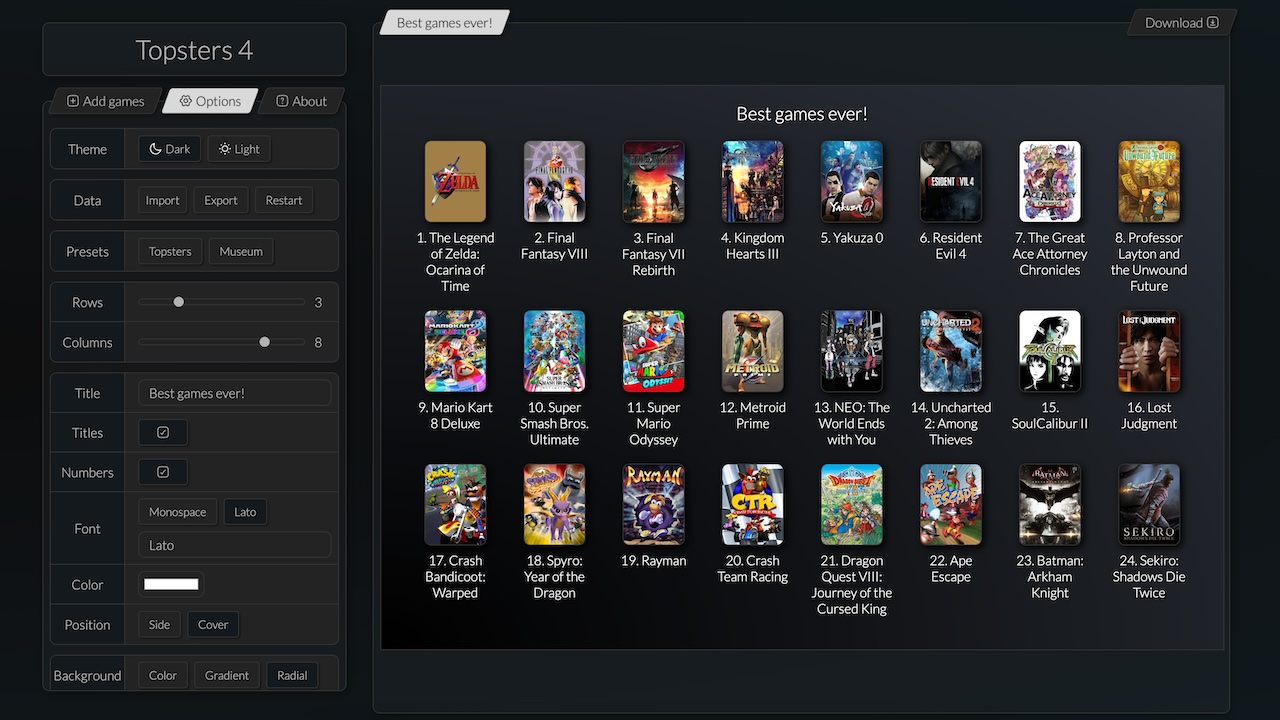Click the Resident Evil 4 cover

click(950, 181)
